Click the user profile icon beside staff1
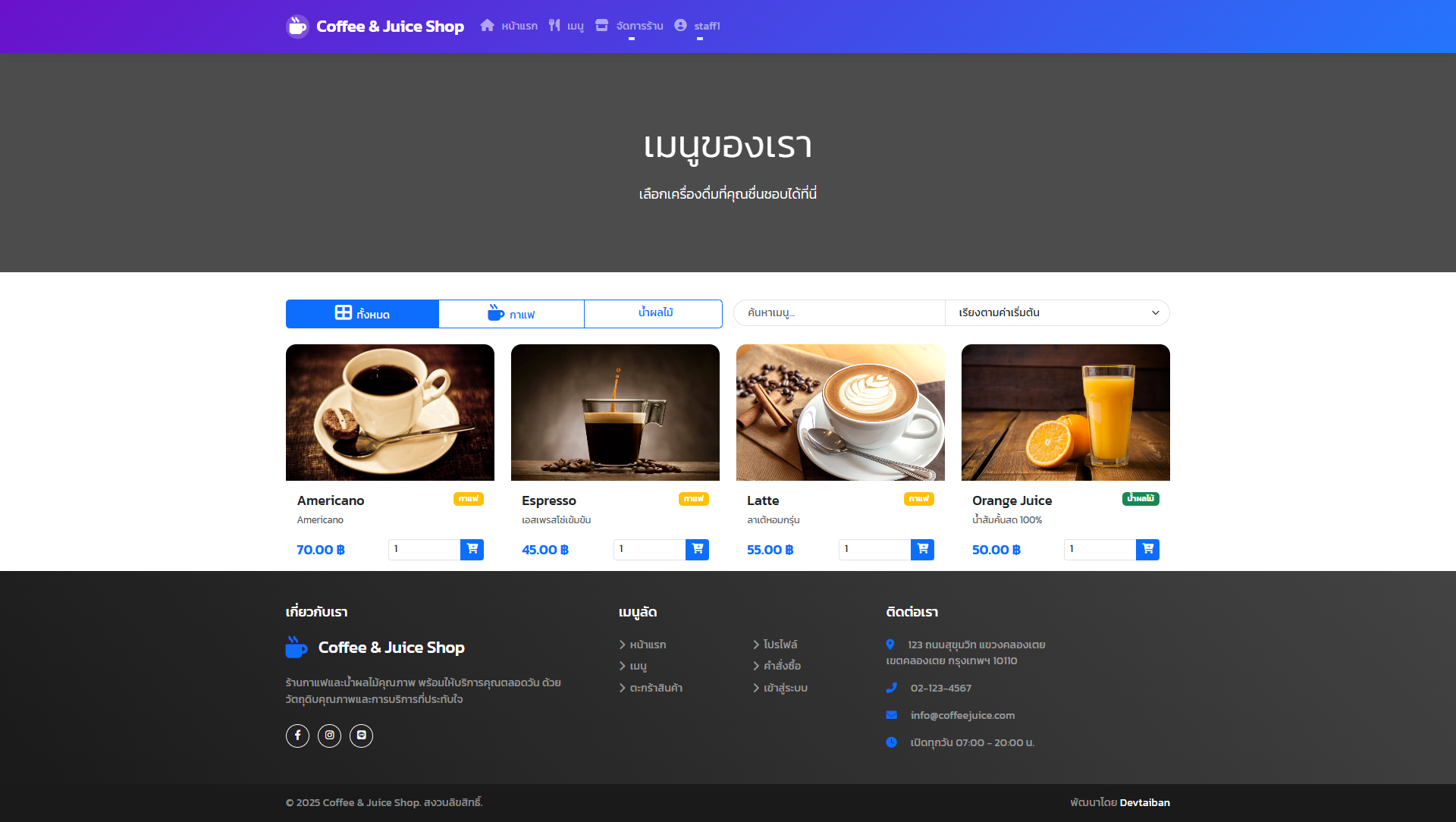This screenshot has height=822, width=1456. 680,25
